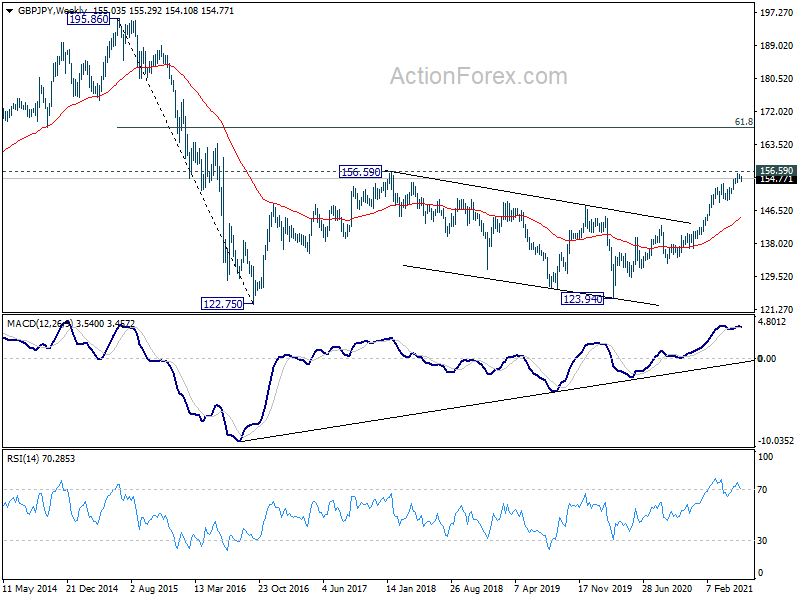
Task: Click the ActionForex.com watermark
Action: tap(479, 76)
